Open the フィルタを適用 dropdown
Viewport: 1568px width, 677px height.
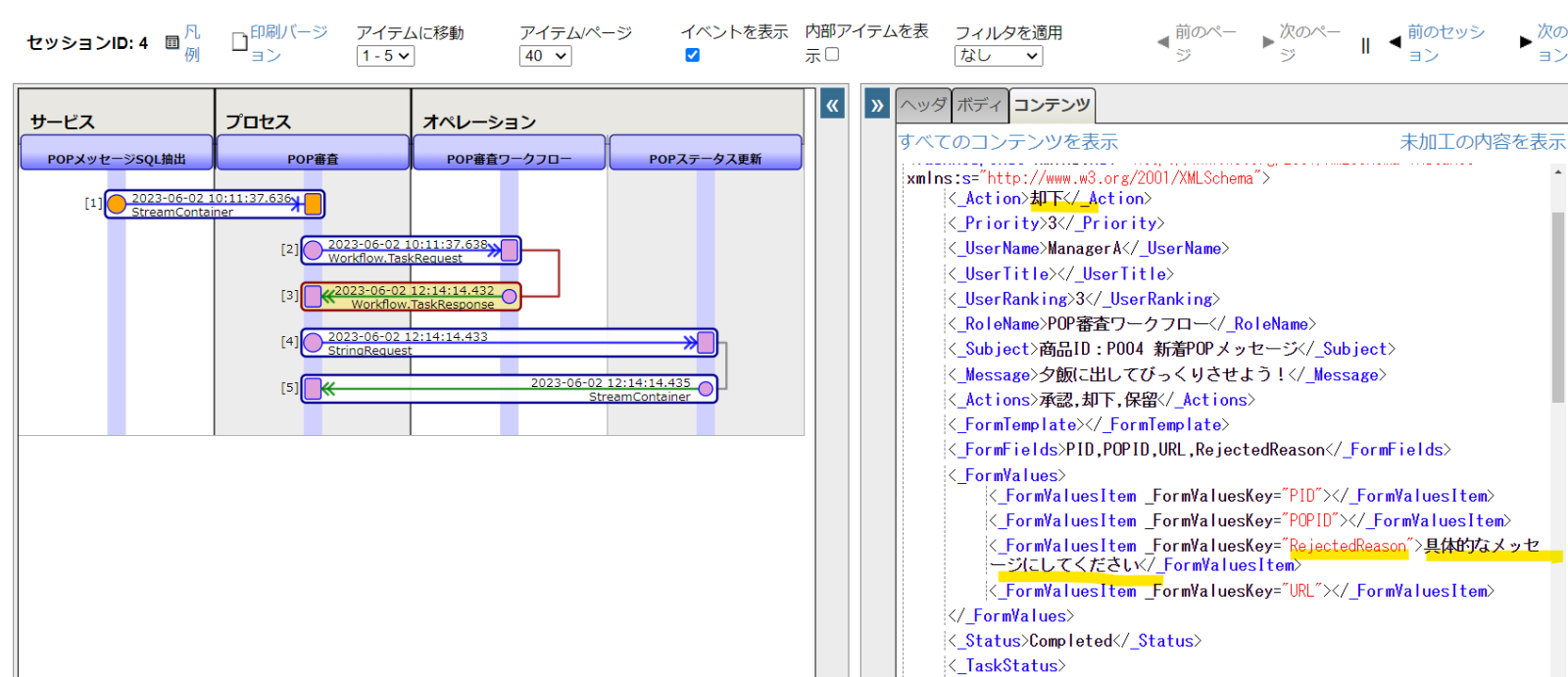[x=998, y=56]
